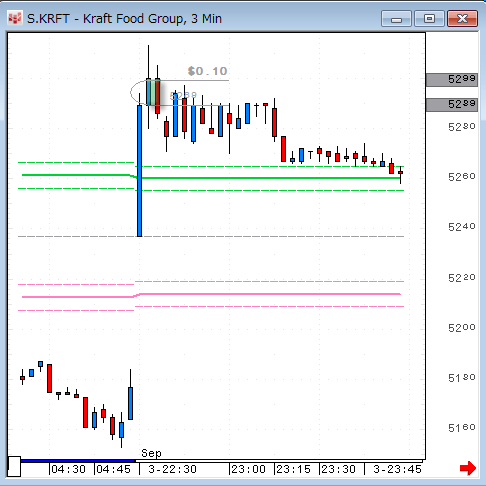Click the 3-23:45 time axis label

[397, 469]
